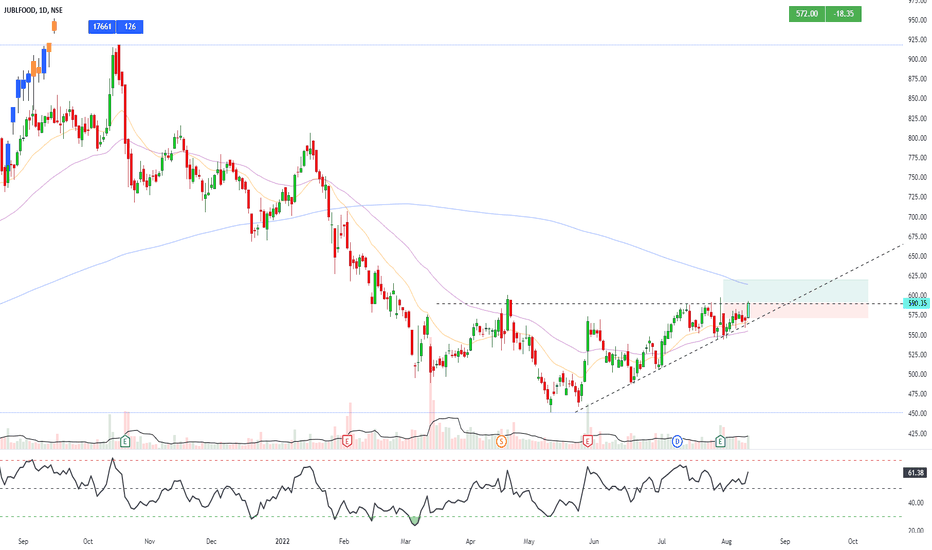Click the orange split marker S in April
The width and height of the screenshot is (932, 550).
pos(501,441)
